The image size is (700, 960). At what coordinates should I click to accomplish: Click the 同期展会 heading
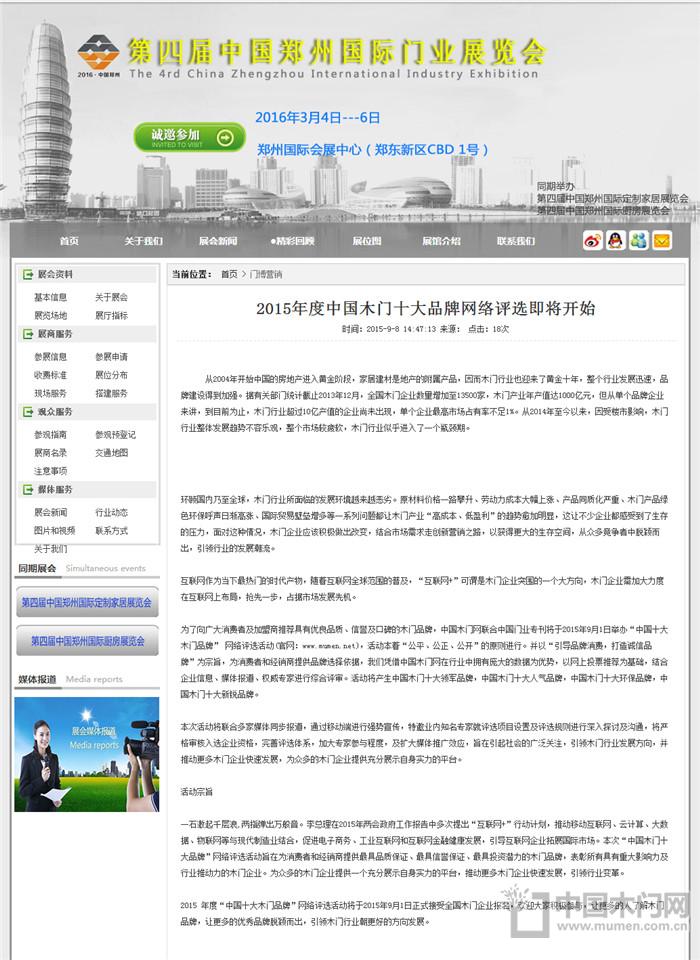(x=37, y=568)
